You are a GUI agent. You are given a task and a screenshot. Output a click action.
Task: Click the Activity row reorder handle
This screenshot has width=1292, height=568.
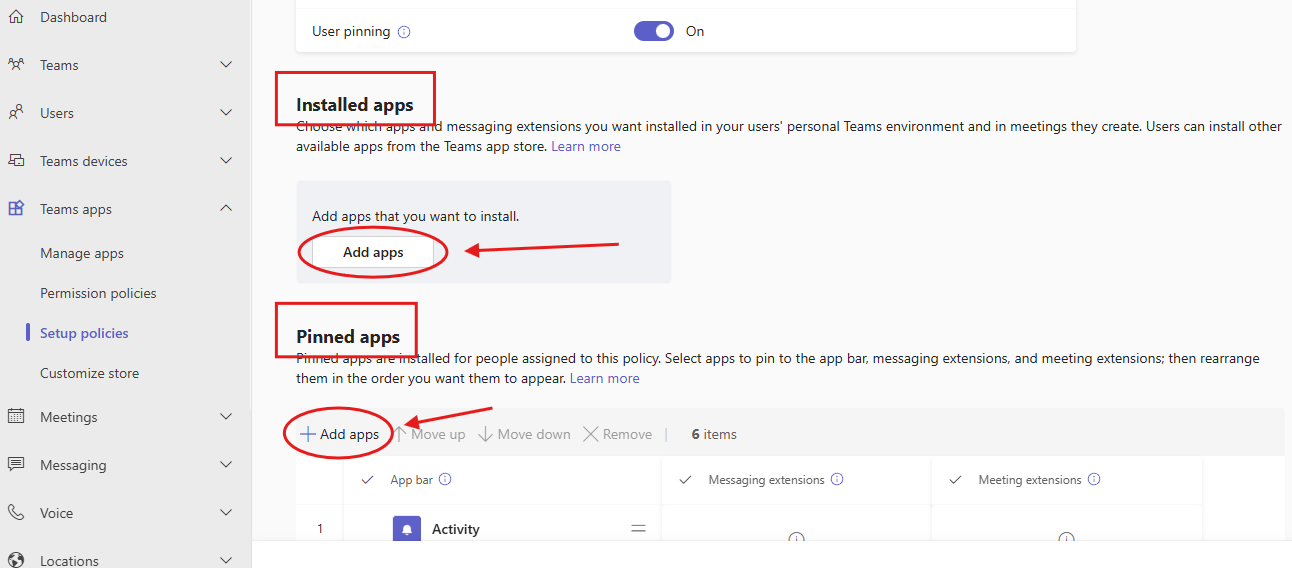click(x=638, y=529)
